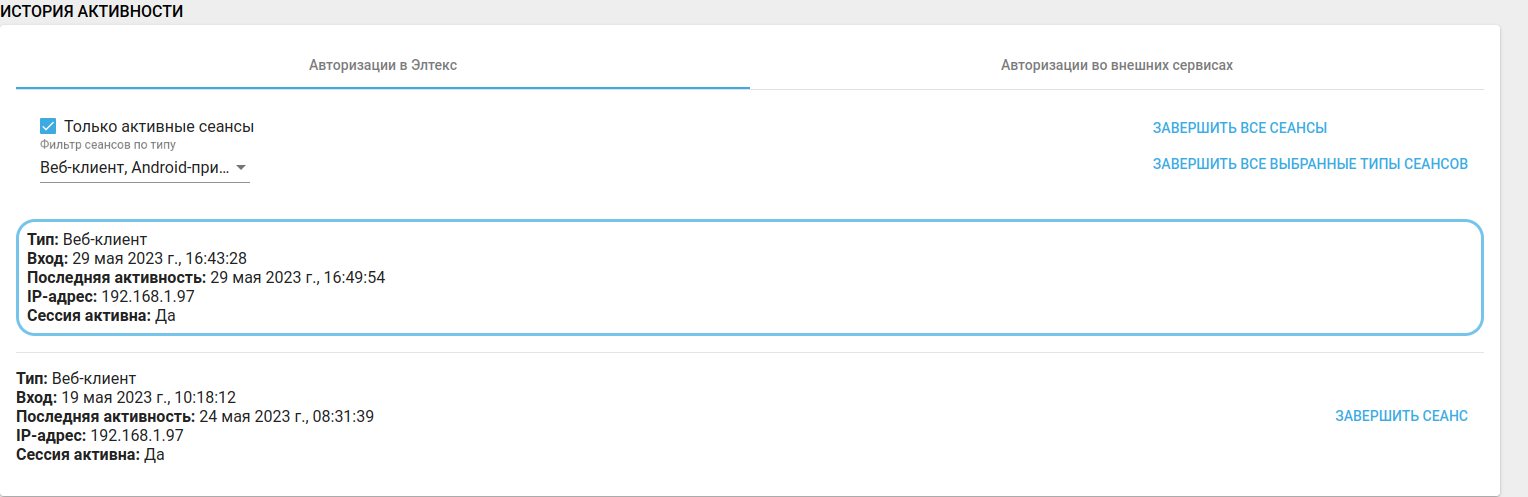Select the session entry from 29 мая 16:43:28
Image resolution: width=1528 pixels, height=497 pixels.
749,277
